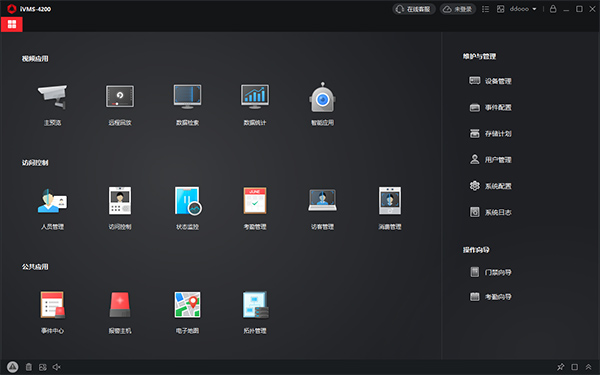Screen dimensions: 600x375
Task: Lock the client with the padlock icon
Action: point(553,9)
